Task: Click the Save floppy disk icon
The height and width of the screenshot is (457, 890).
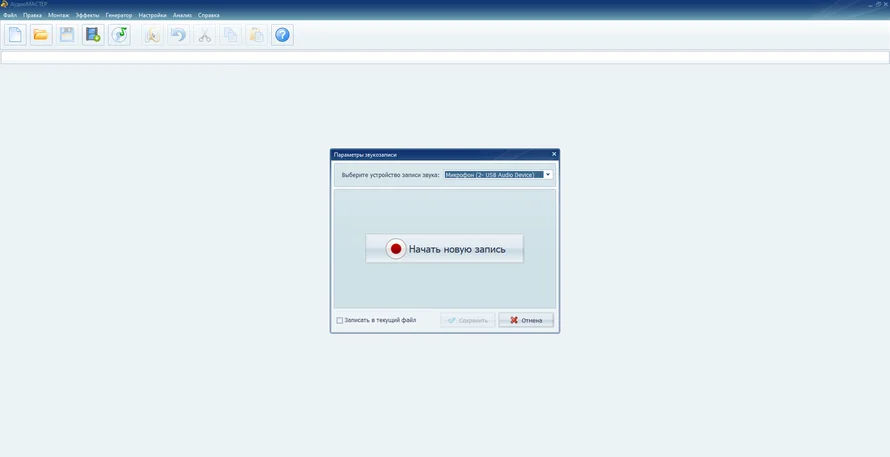Action: pos(67,35)
